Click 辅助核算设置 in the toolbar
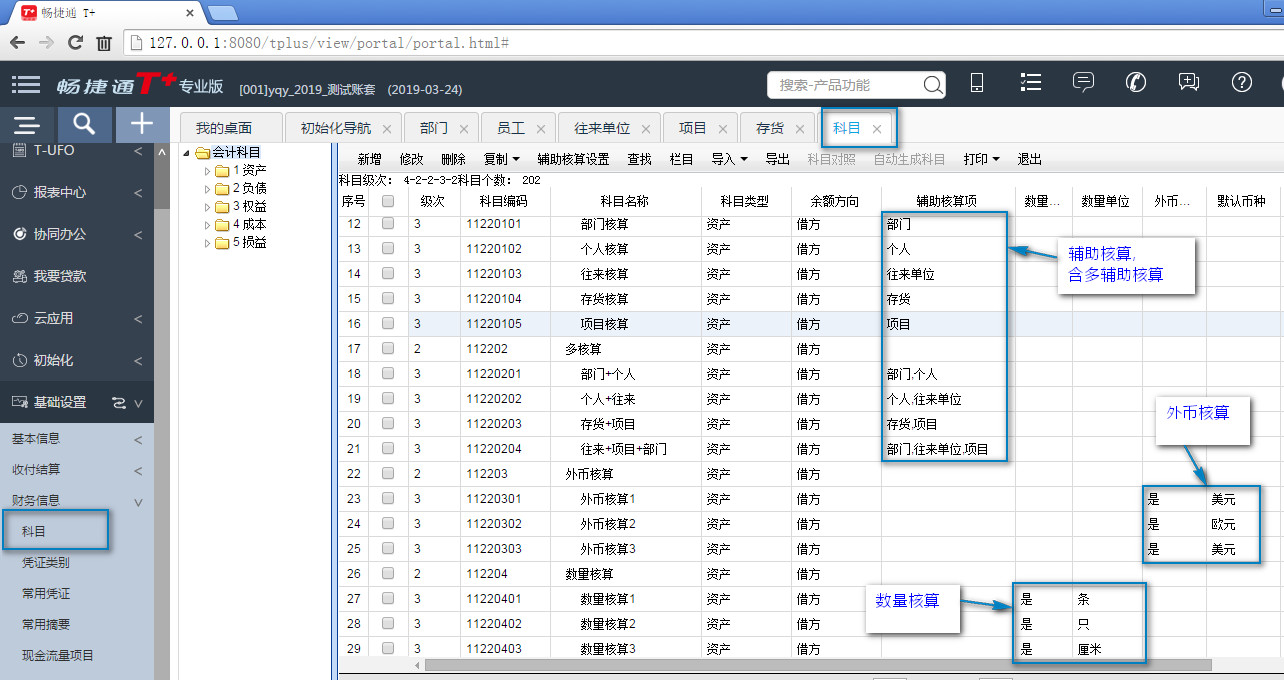The height and width of the screenshot is (680, 1284). (573, 159)
